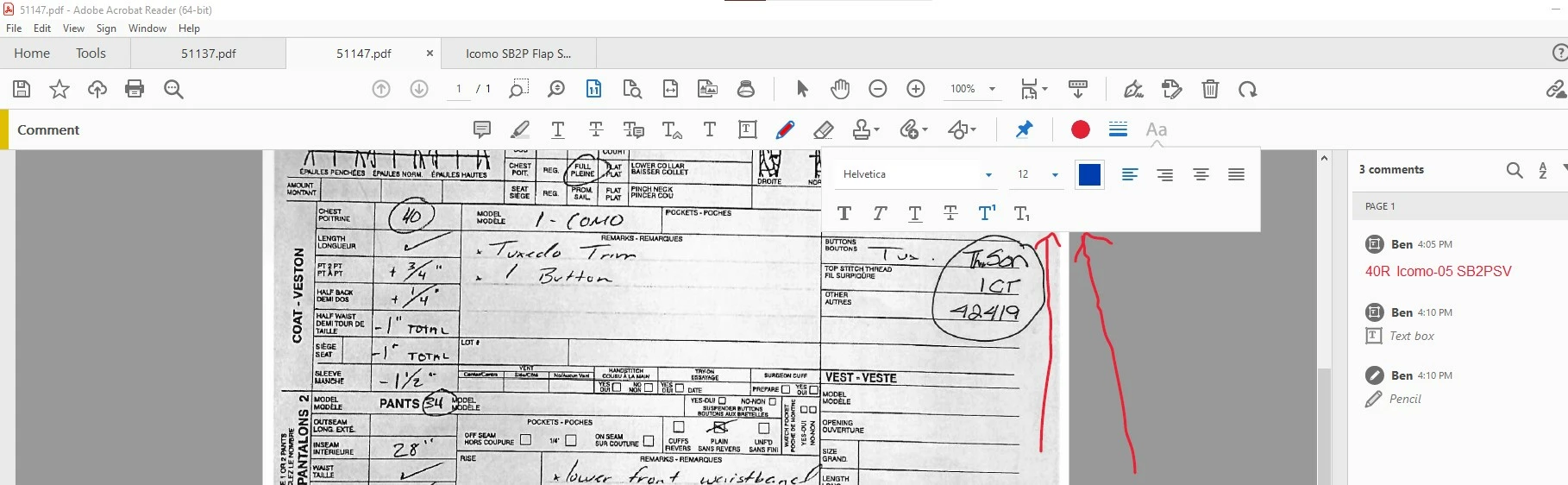Toggle strikethrough in text properties popup
Viewport: 1568px width, 485px height.
pos(950,213)
